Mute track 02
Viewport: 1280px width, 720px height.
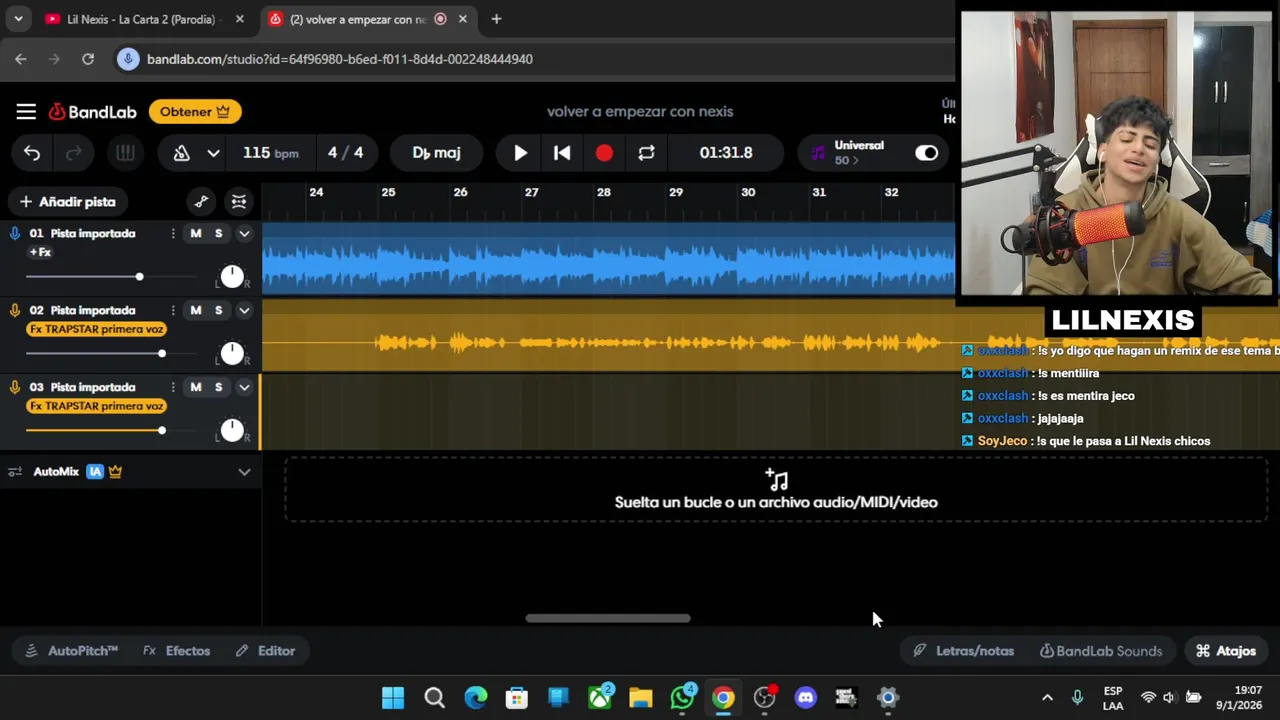coord(196,310)
